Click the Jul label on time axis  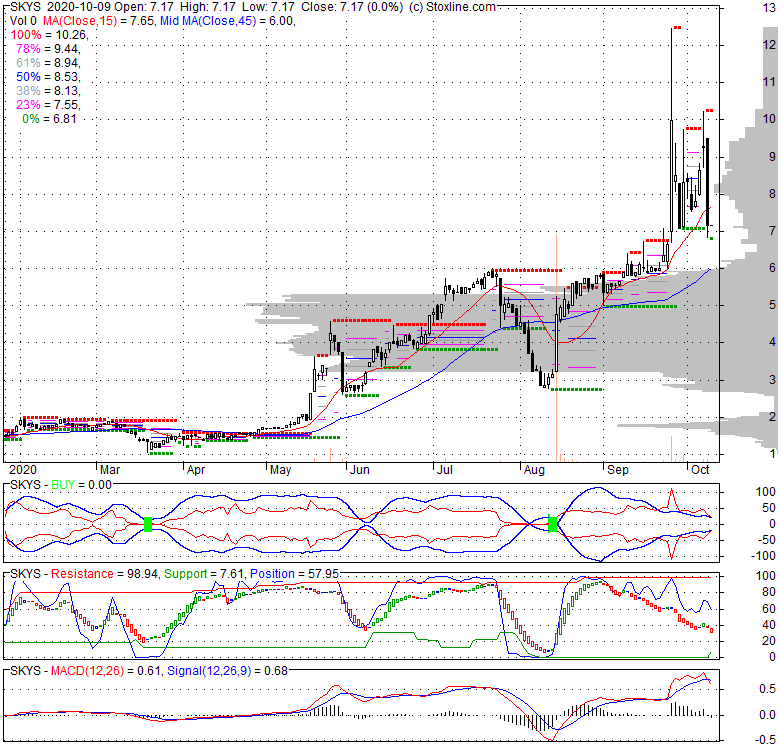[x=444, y=470]
